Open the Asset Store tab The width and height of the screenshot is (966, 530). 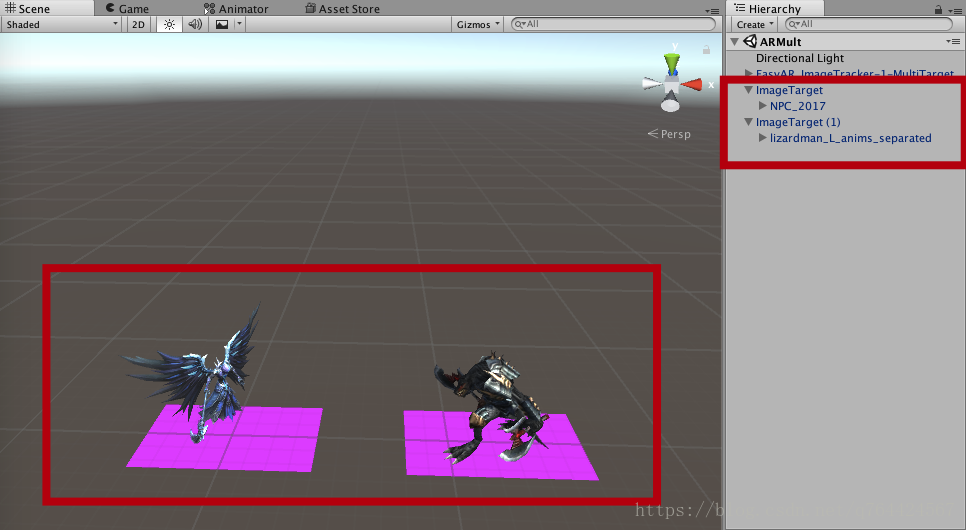tap(343, 9)
